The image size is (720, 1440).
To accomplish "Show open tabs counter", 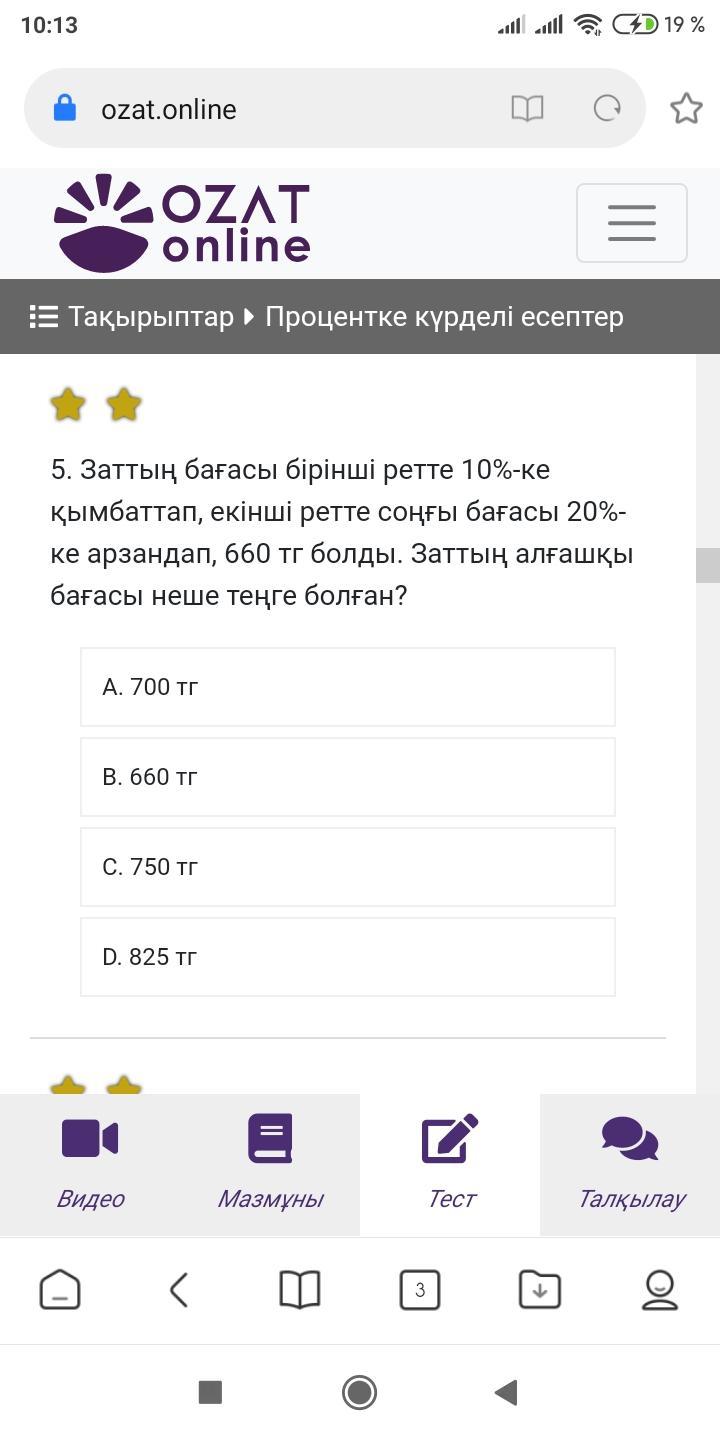I will click(x=420, y=1290).
